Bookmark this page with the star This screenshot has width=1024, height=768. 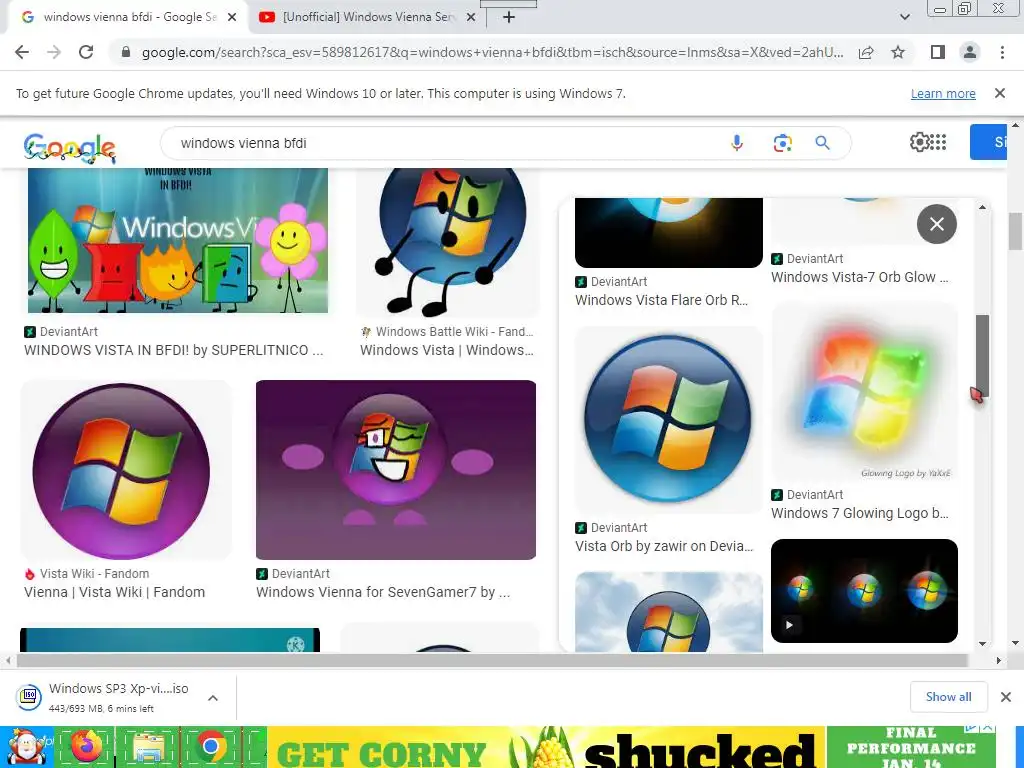pos(898,52)
